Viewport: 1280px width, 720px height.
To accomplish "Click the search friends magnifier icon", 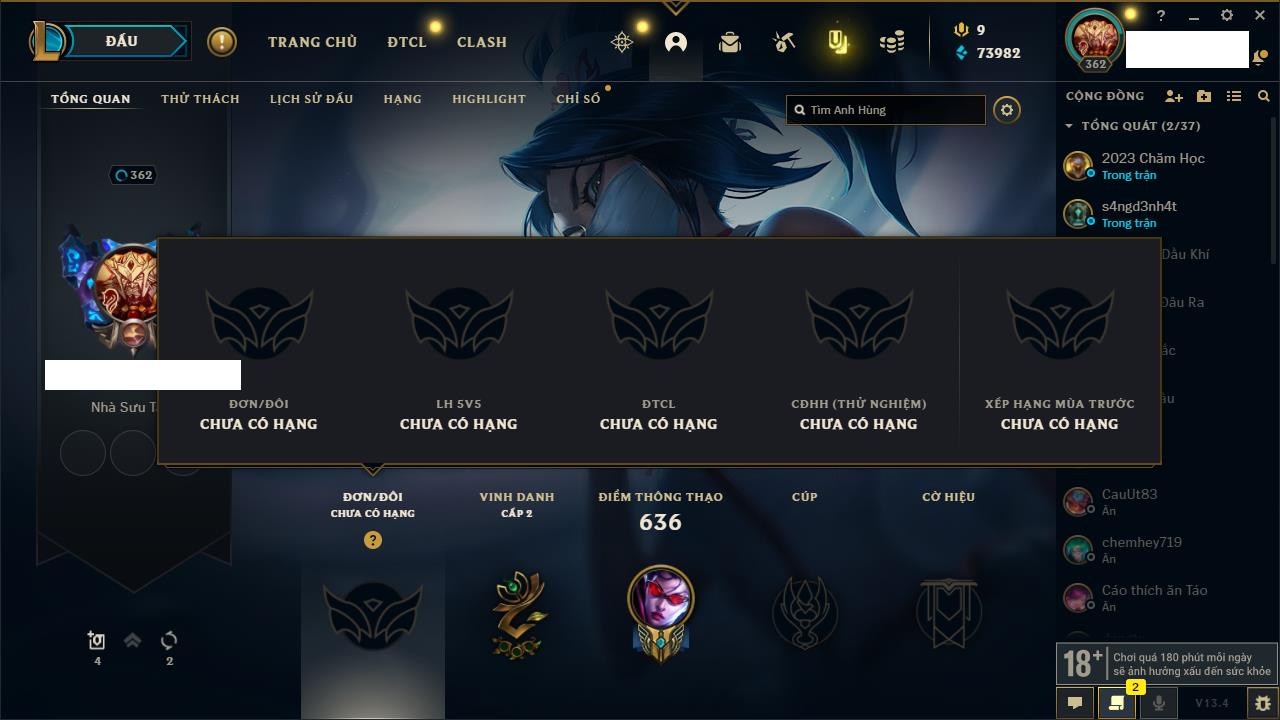I will pos(1264,96).
